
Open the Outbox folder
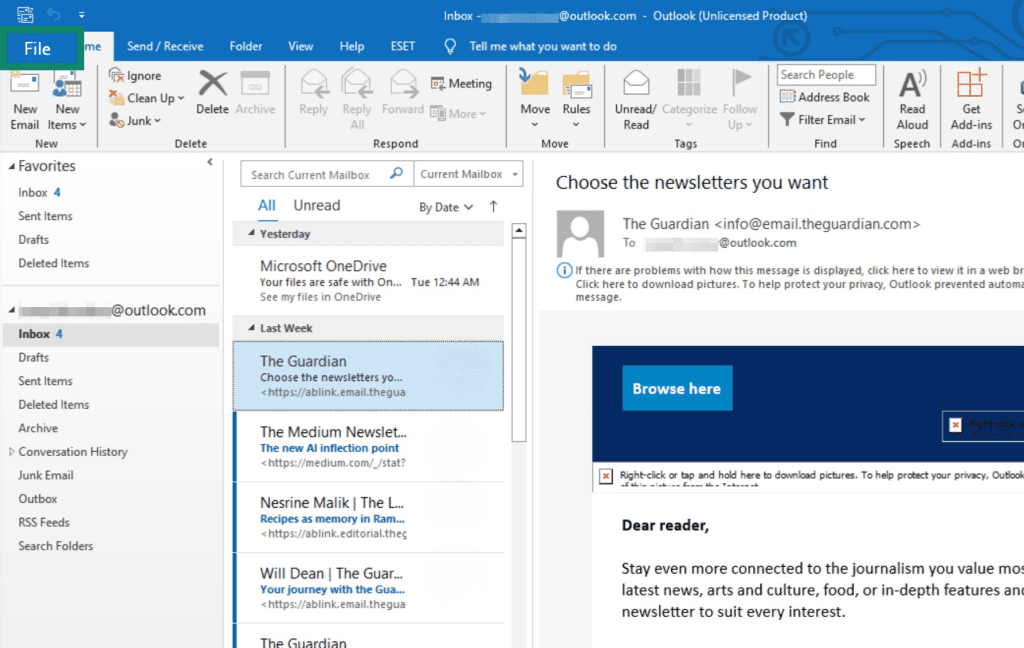(x=37, y=499)
